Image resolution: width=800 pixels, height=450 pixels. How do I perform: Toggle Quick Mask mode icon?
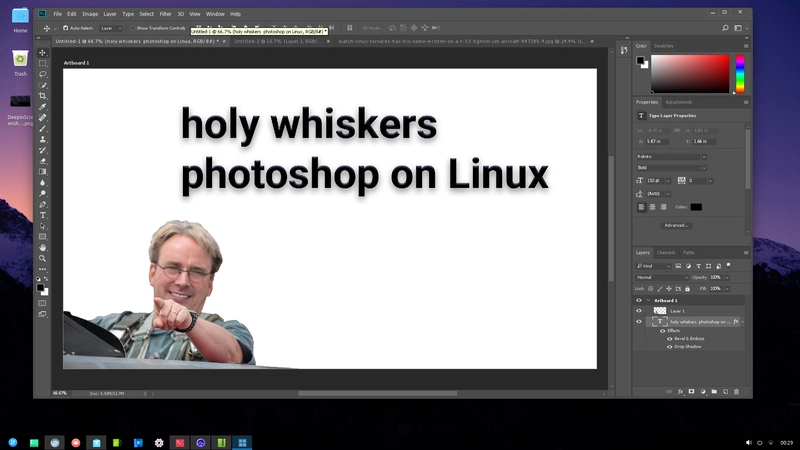(x=43, y=303)
